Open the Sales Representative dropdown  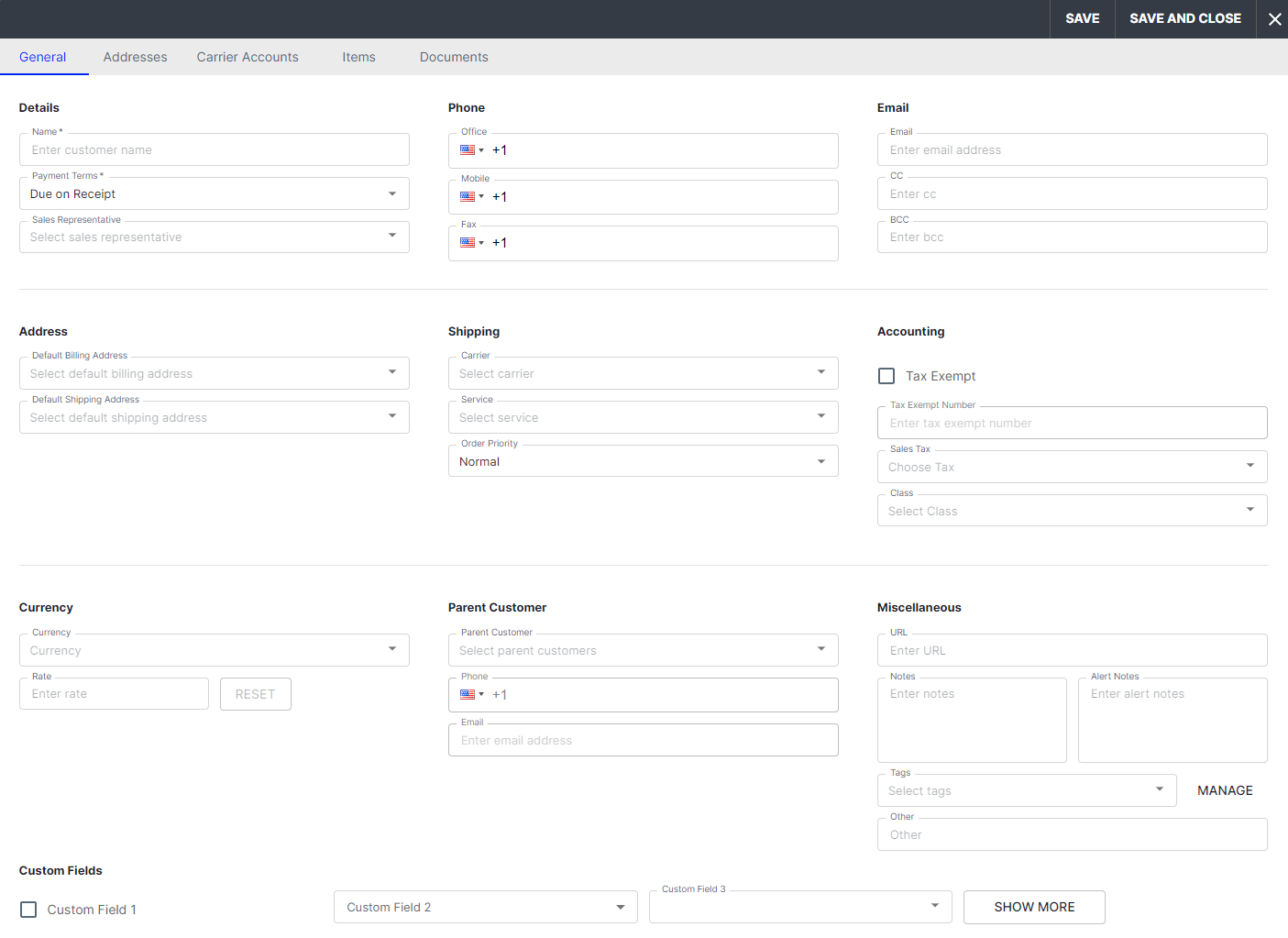[x=215, y=237]
